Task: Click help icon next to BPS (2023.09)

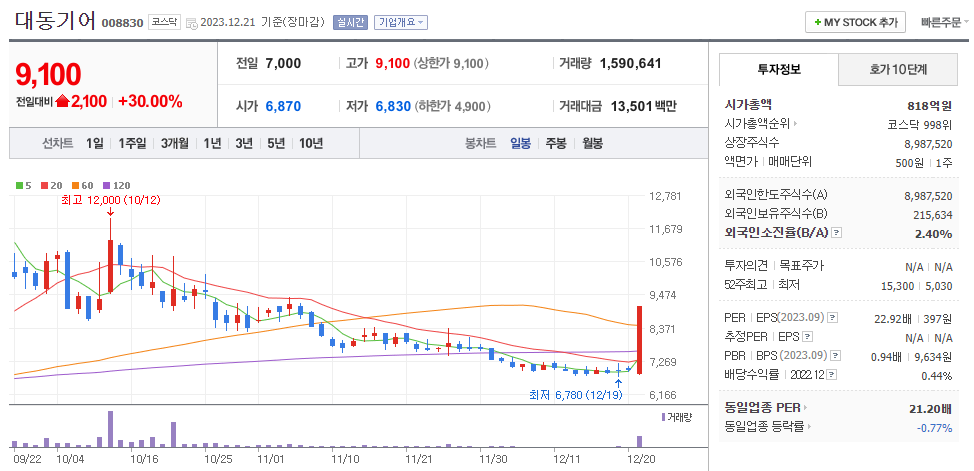Action: click(x=833, y=356)
